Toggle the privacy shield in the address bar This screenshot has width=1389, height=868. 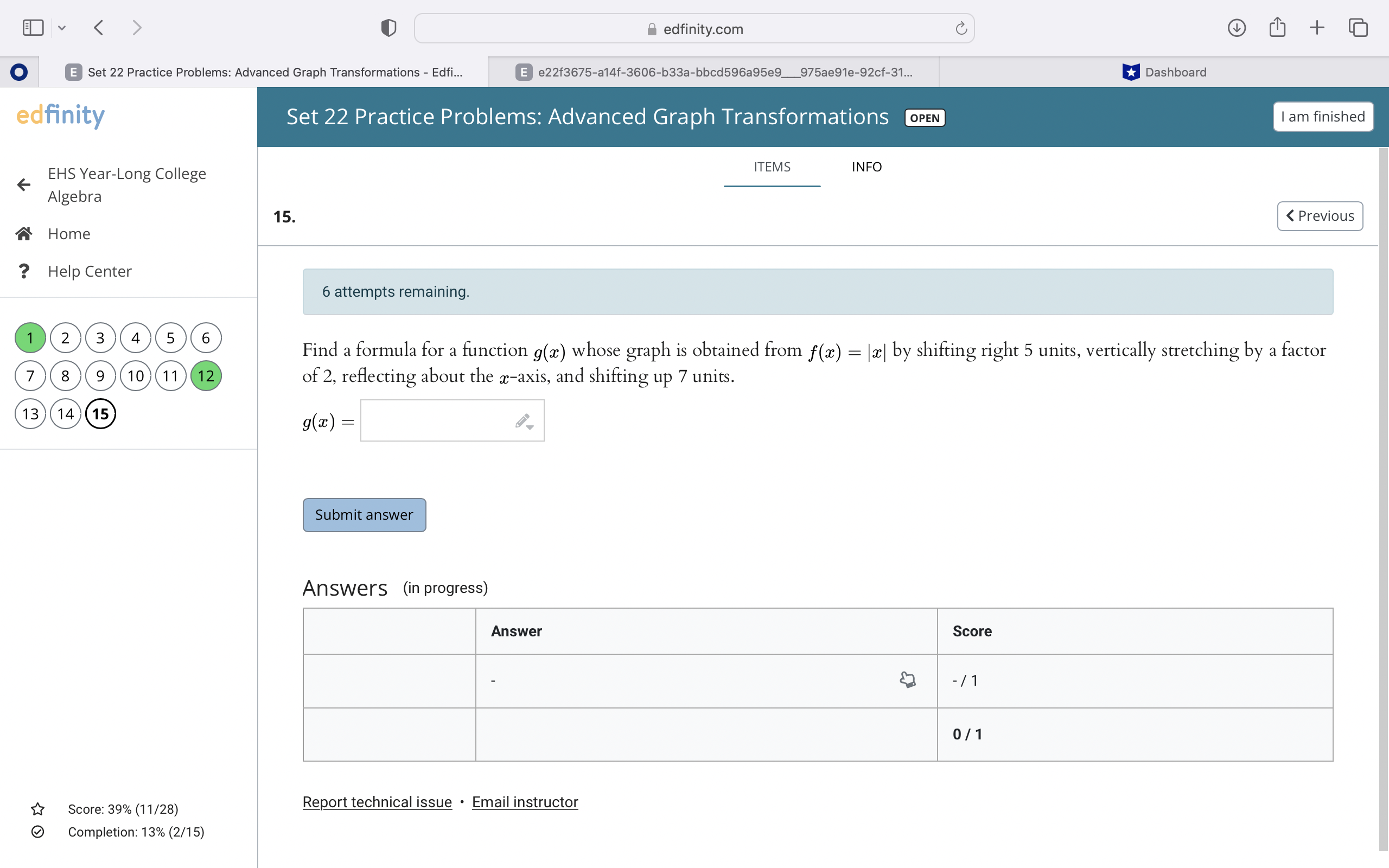[x=387, y=27]
